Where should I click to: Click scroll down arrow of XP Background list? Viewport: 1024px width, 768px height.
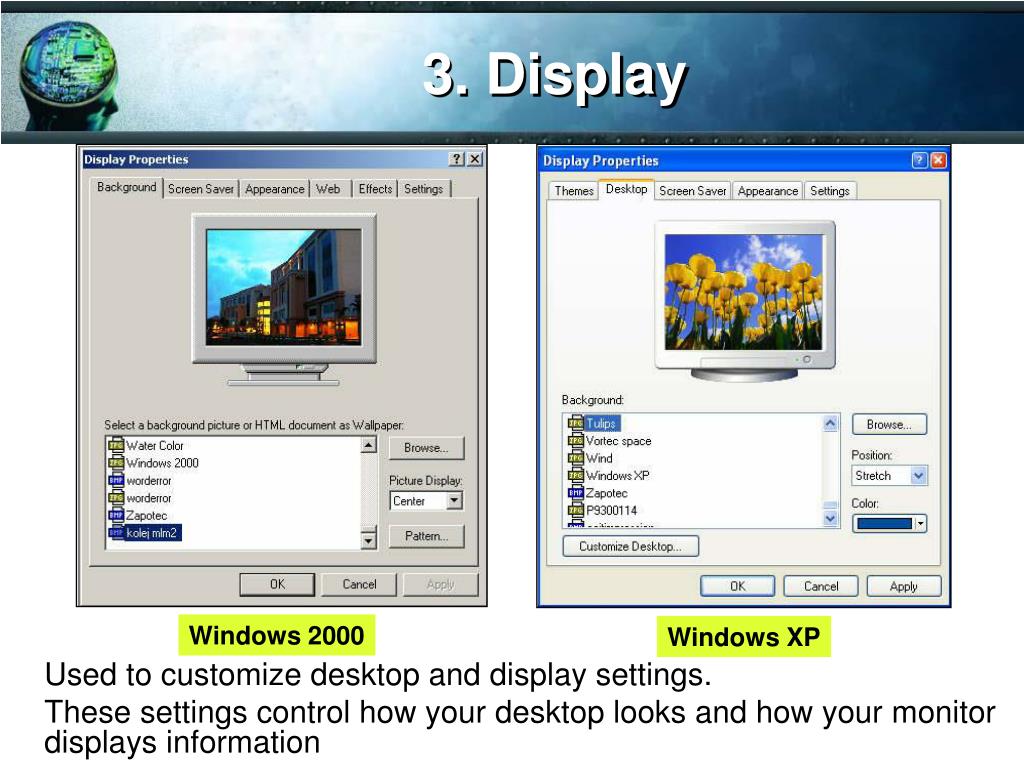pyautogui.click(x=830, y=519)
